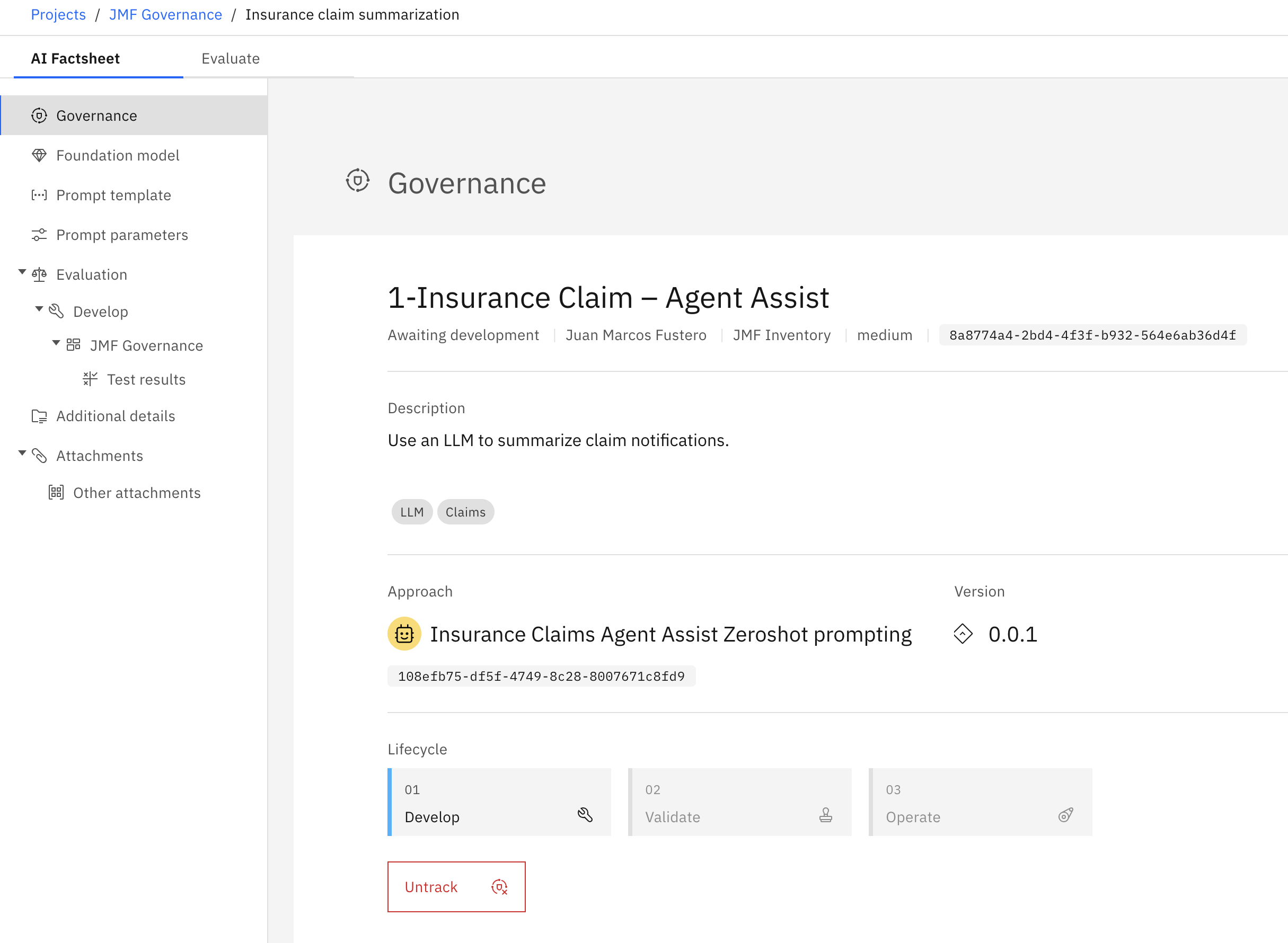The width and height of the screenshot is (1288, 943).
Task: Click the Test results icon in sidebar
Action: pos(90,379)
